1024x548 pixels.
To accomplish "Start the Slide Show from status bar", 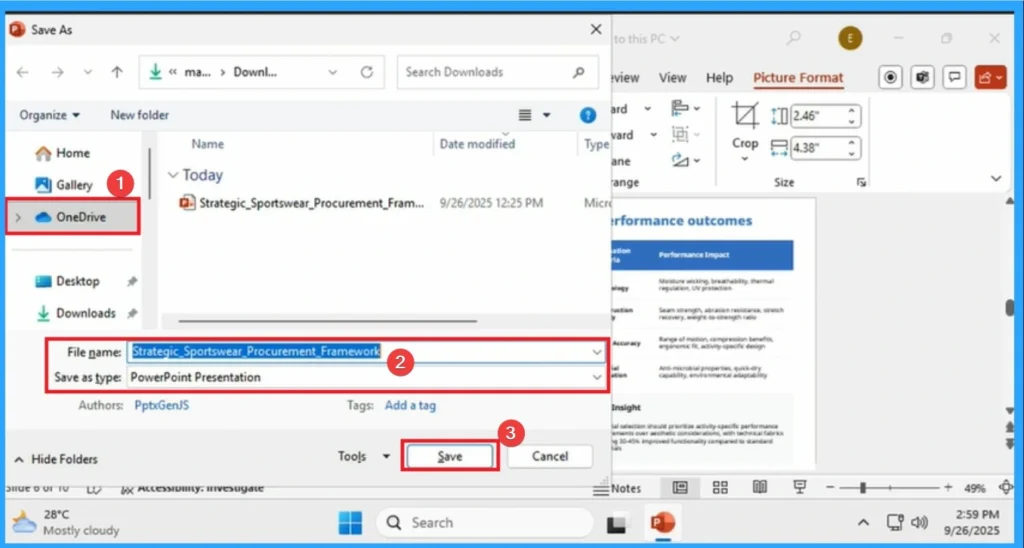I will pos(799,488).
